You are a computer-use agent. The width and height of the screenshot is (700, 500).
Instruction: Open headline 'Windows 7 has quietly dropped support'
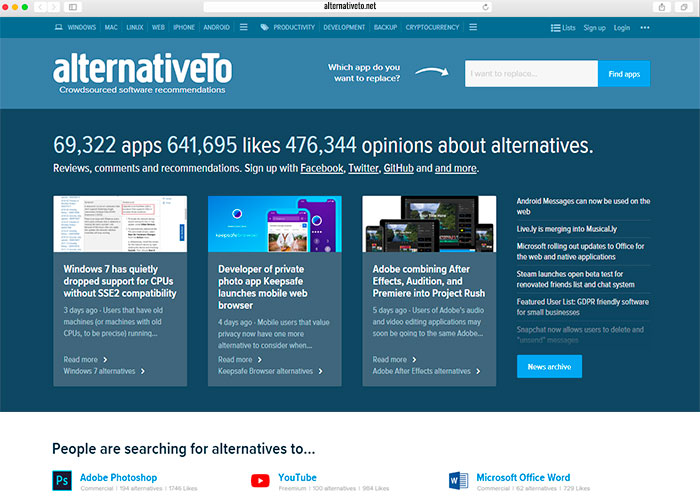point(120,281)
